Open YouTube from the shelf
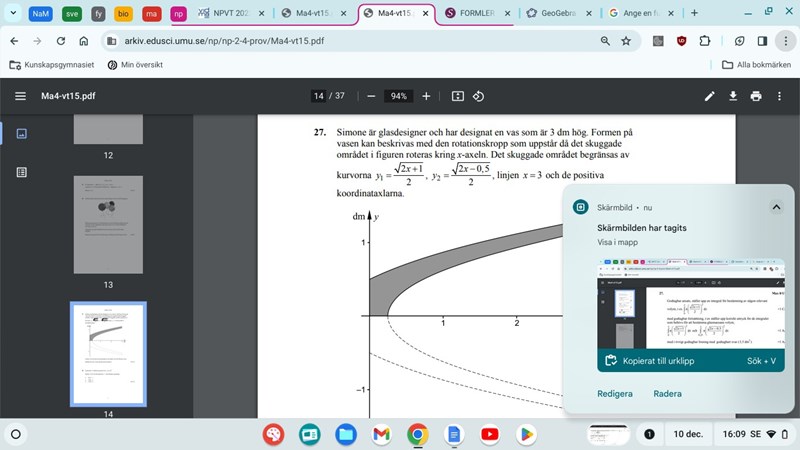 point(489,435)
